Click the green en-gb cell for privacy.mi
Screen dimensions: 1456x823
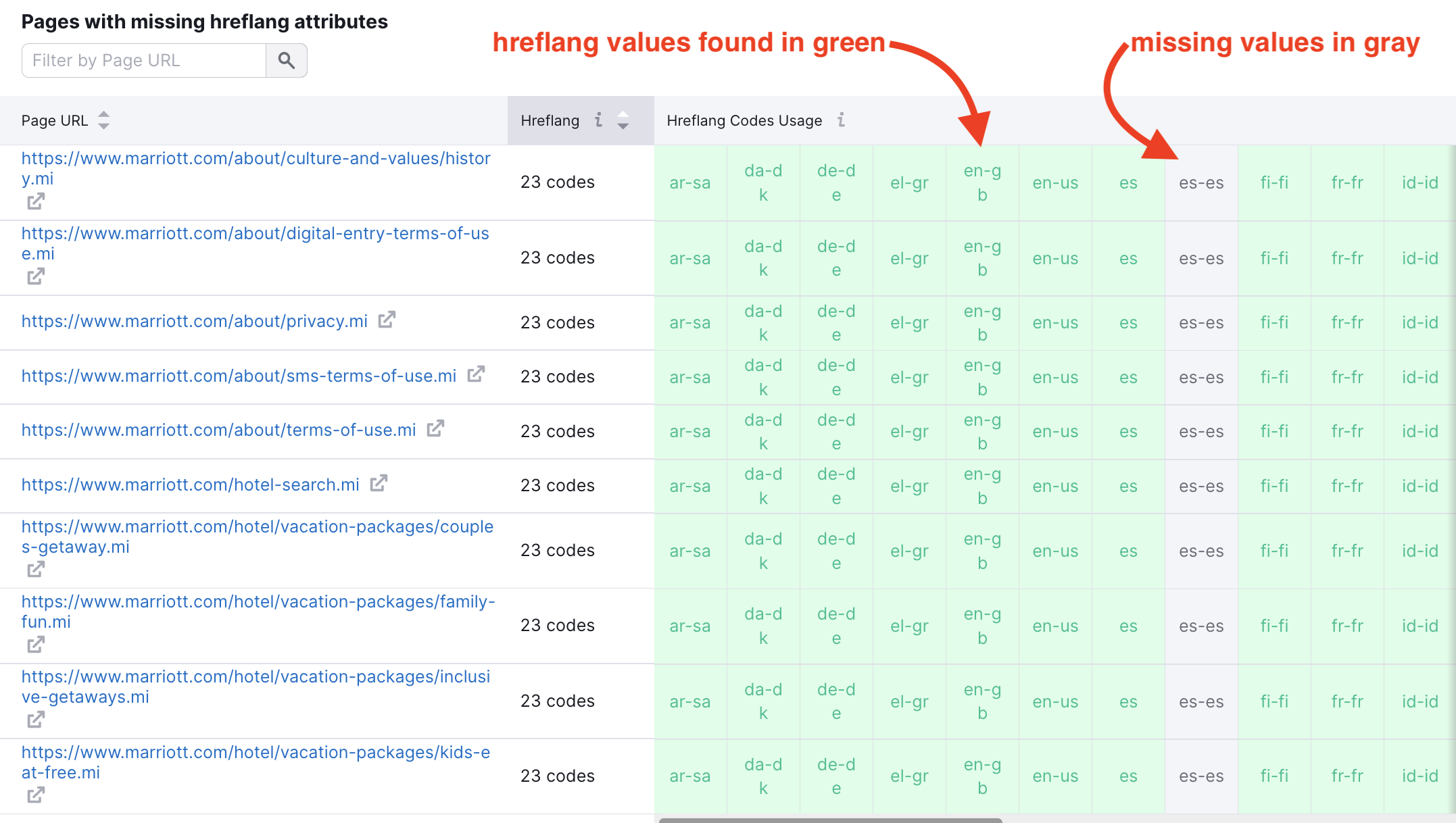(981, 322)
